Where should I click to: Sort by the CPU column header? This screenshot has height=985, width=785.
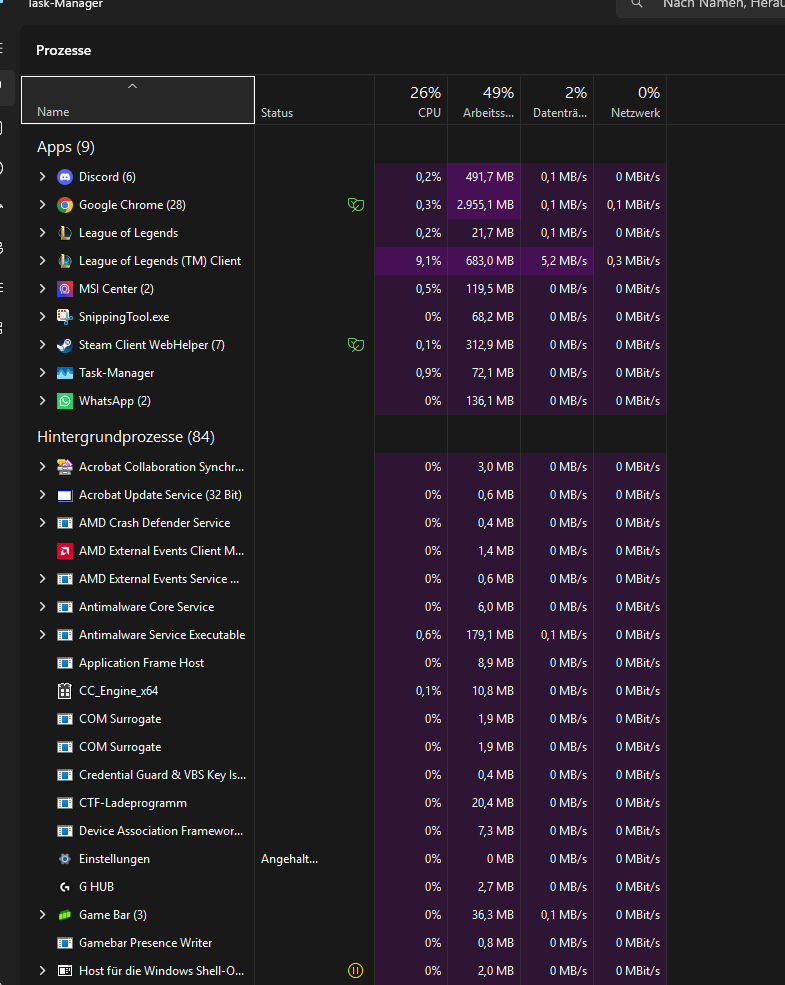411,101
